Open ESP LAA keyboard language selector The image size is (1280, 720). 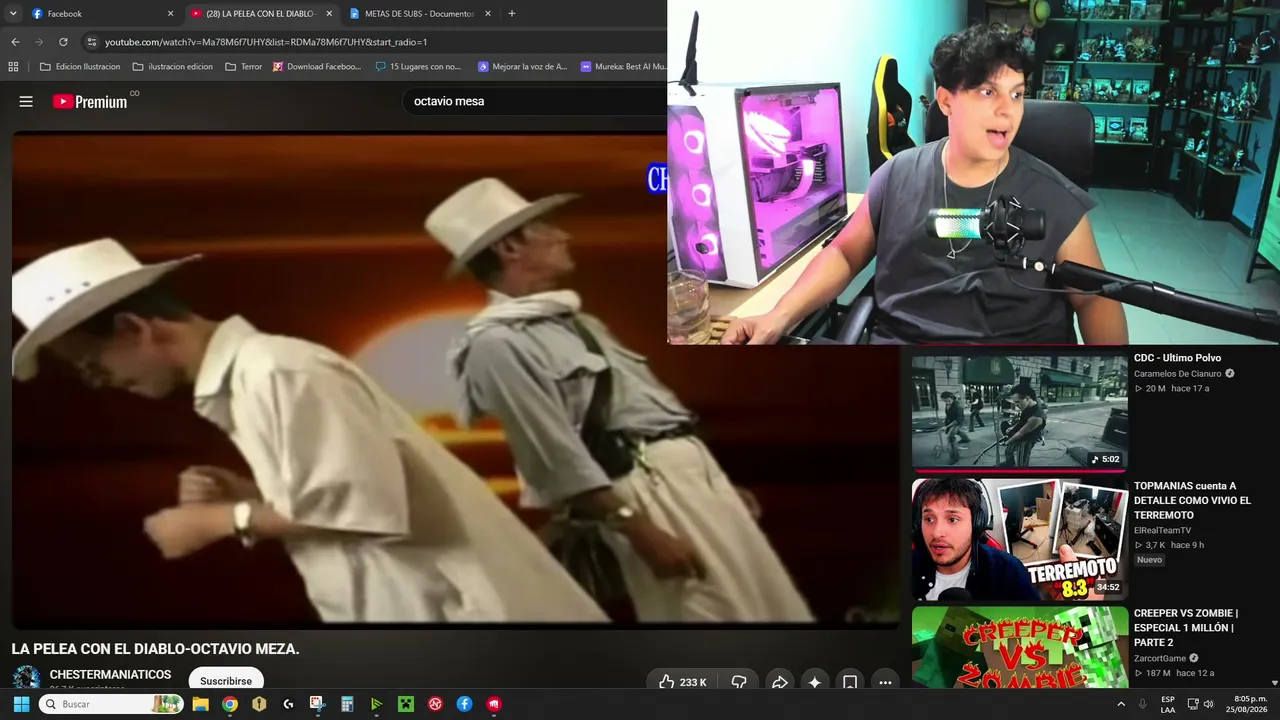(x=1168, y=704)
